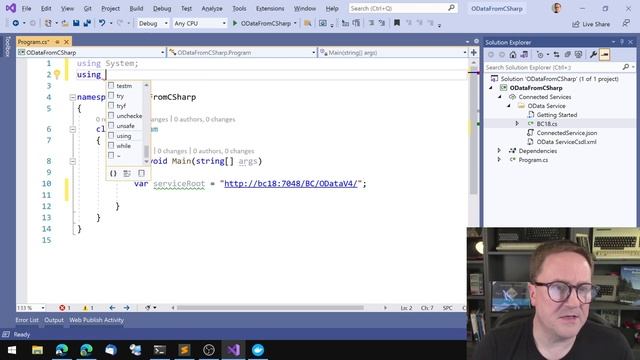Switch to the Error List tab
This screenshot has height=360, width=640.
[x=27, y=320]
